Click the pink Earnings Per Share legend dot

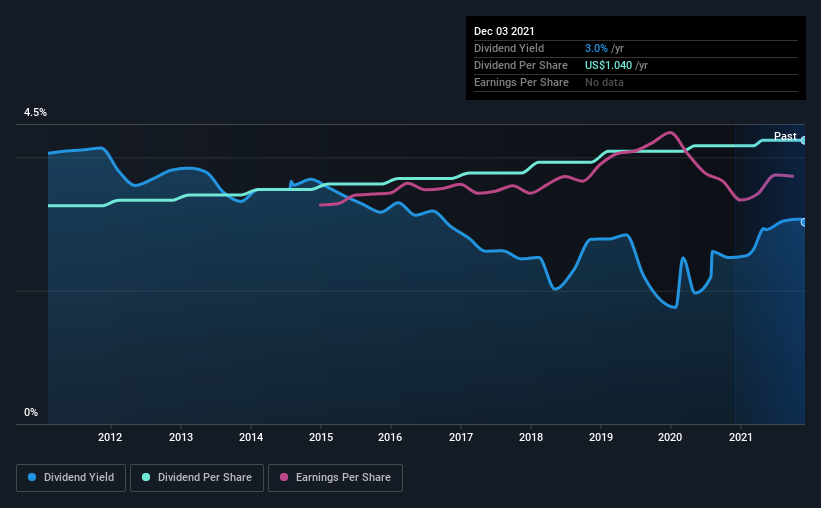click(x=284, y=477)
